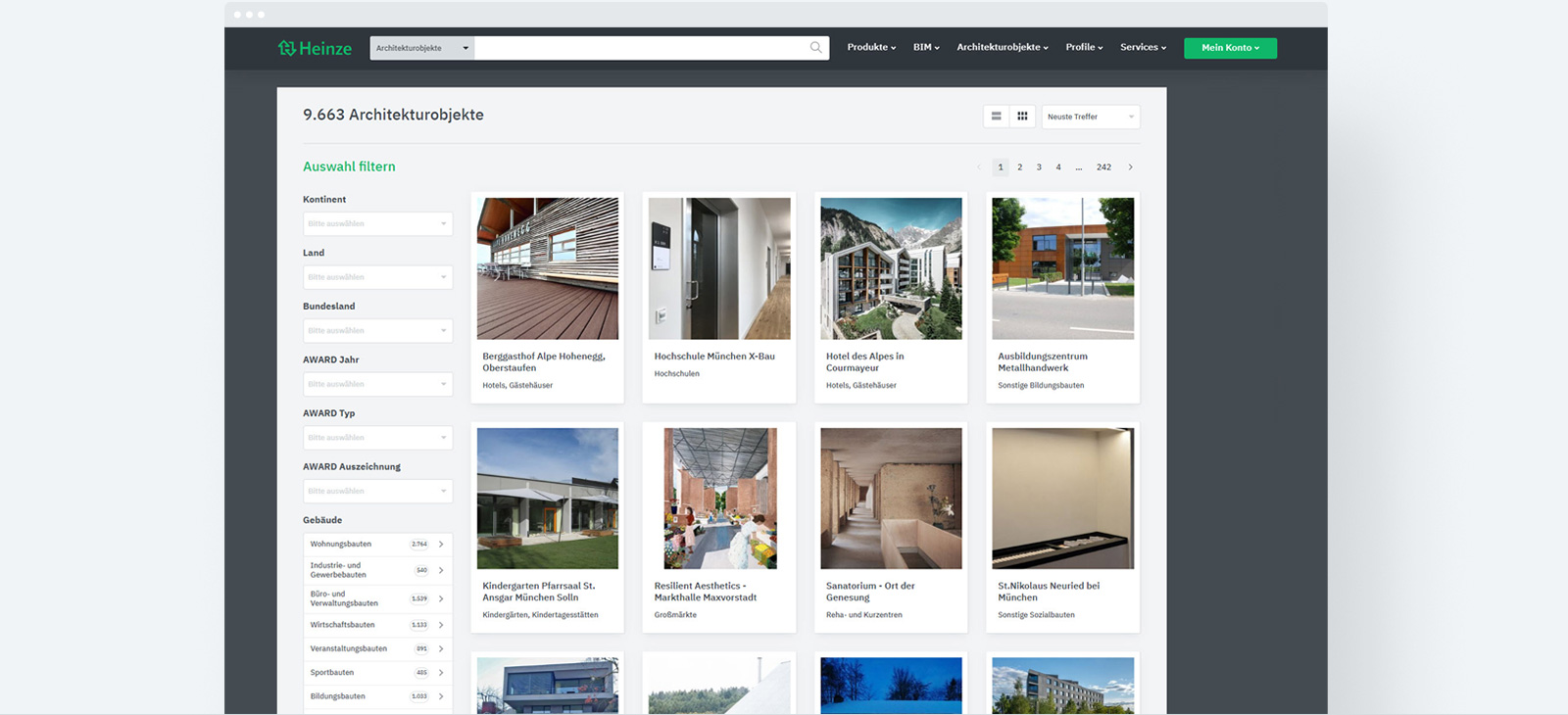Click 'Kindergärten, Kindertagesstätten' category text

pyautogui.click(x=540, y=615)
